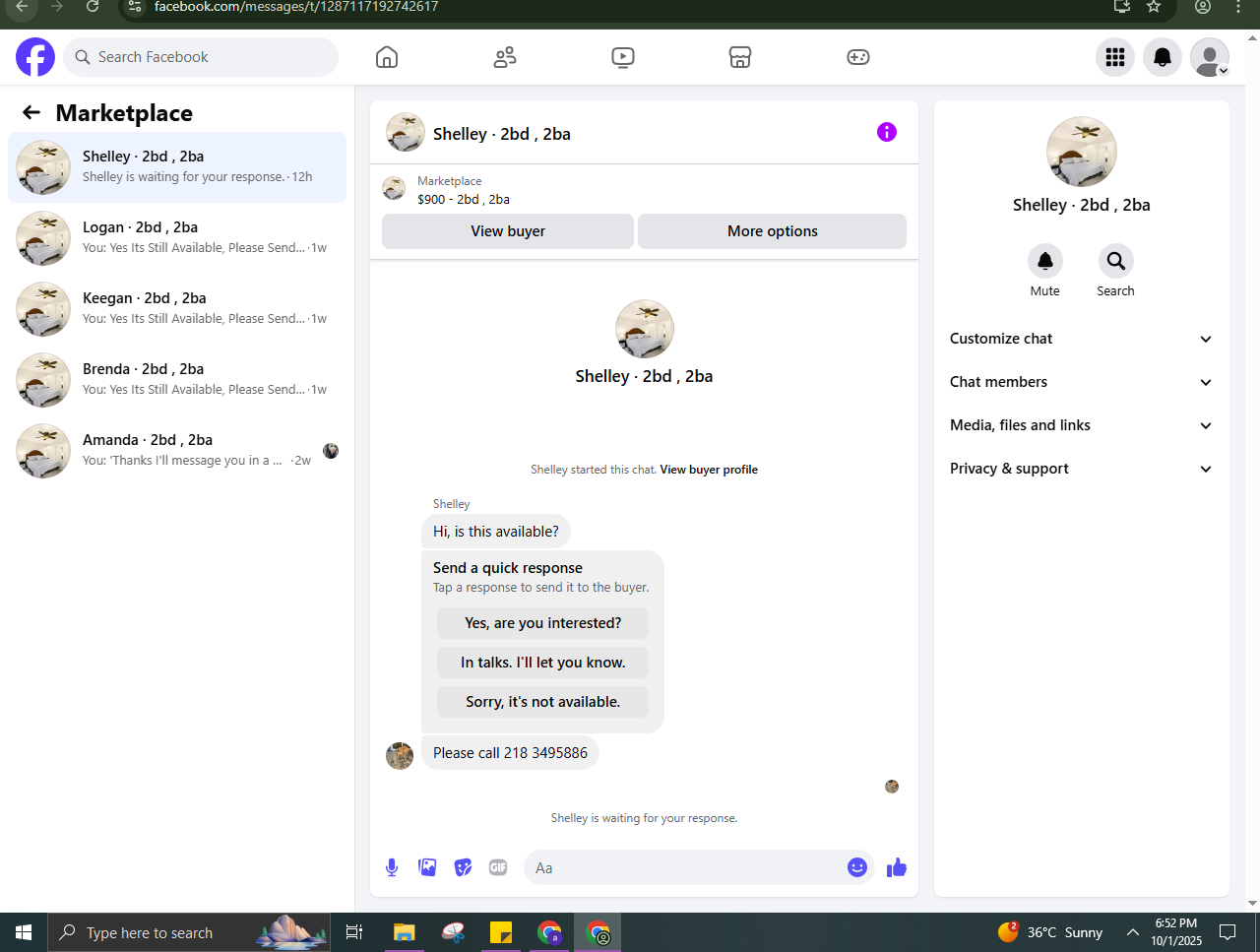1260x952 pixels.
Task: Click the $900 - 2bd, 2ba listing title
Action: pos(464,199)
